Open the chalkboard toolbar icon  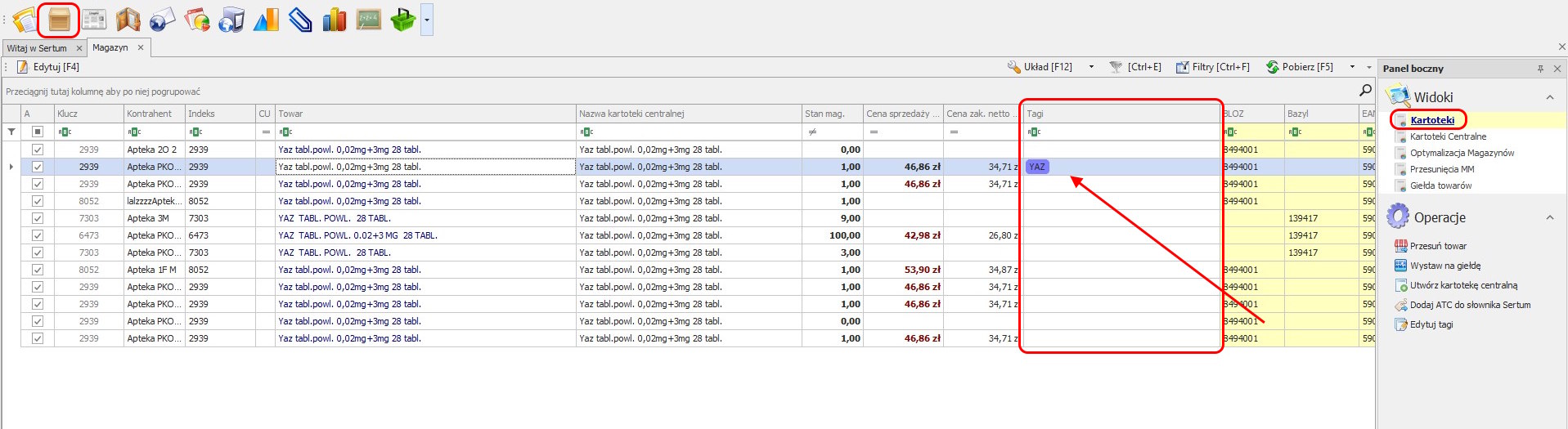[368, 20]
